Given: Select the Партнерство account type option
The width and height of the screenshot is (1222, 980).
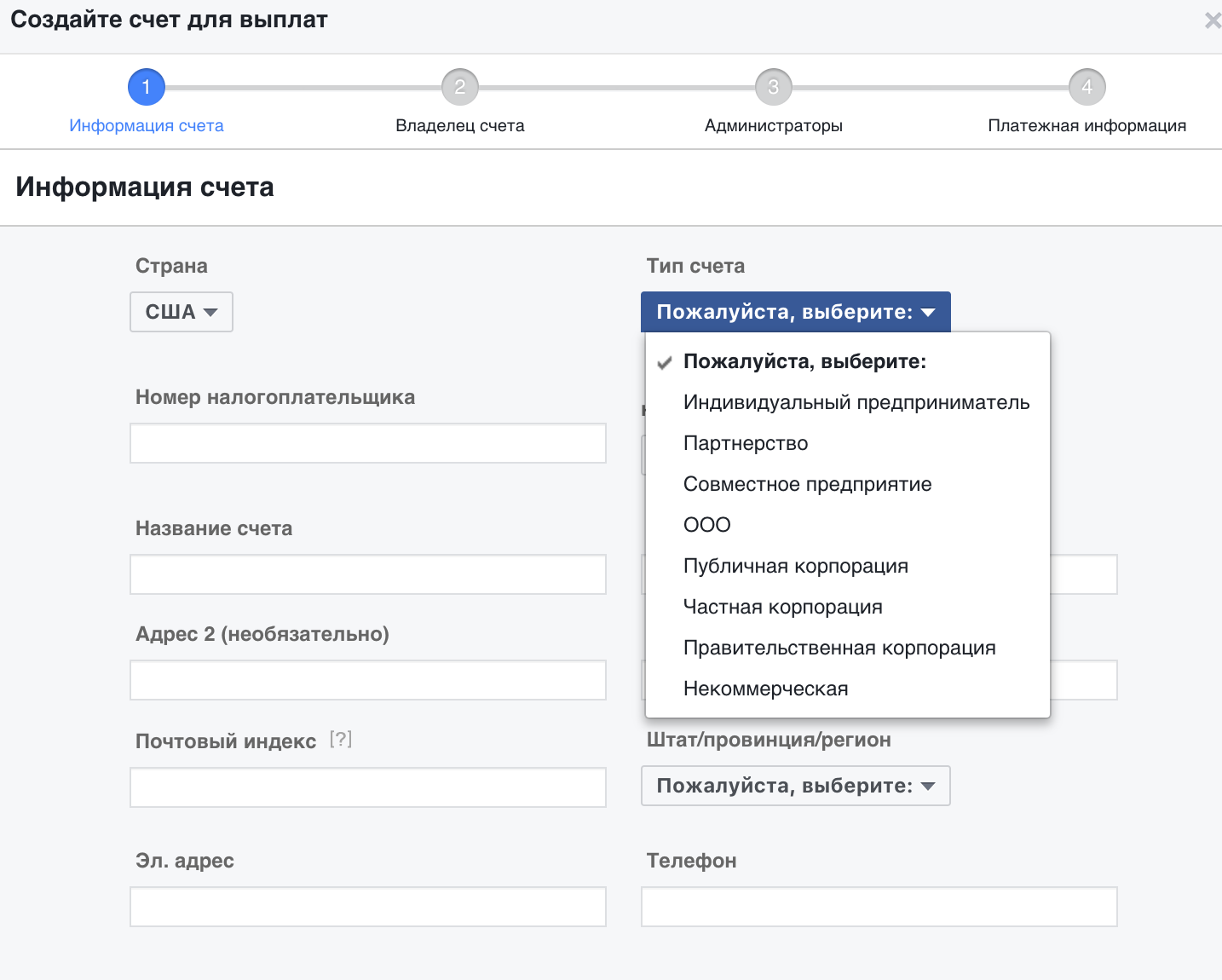Looking at the screenshot, I should click(x=746, y=442).
